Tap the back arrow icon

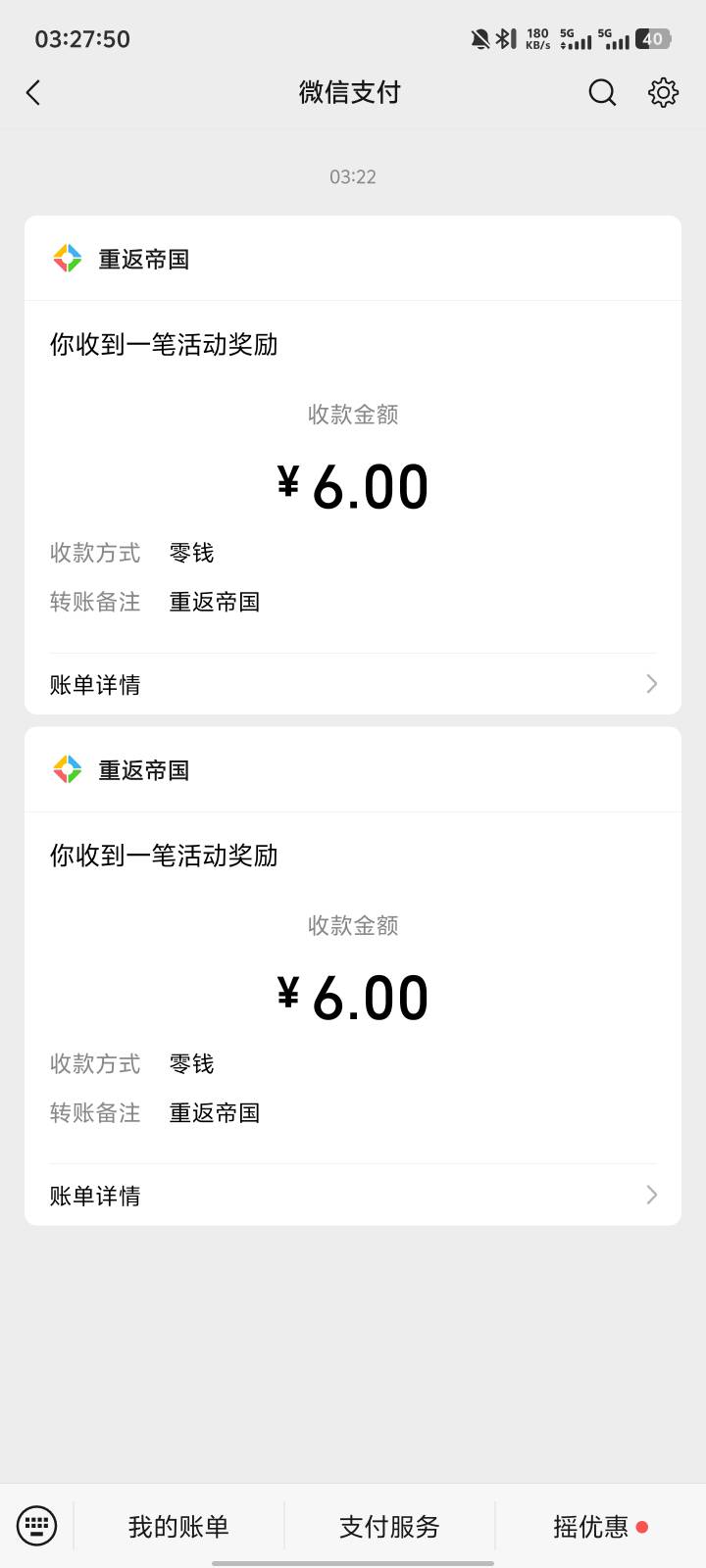[x=33, y=93]
